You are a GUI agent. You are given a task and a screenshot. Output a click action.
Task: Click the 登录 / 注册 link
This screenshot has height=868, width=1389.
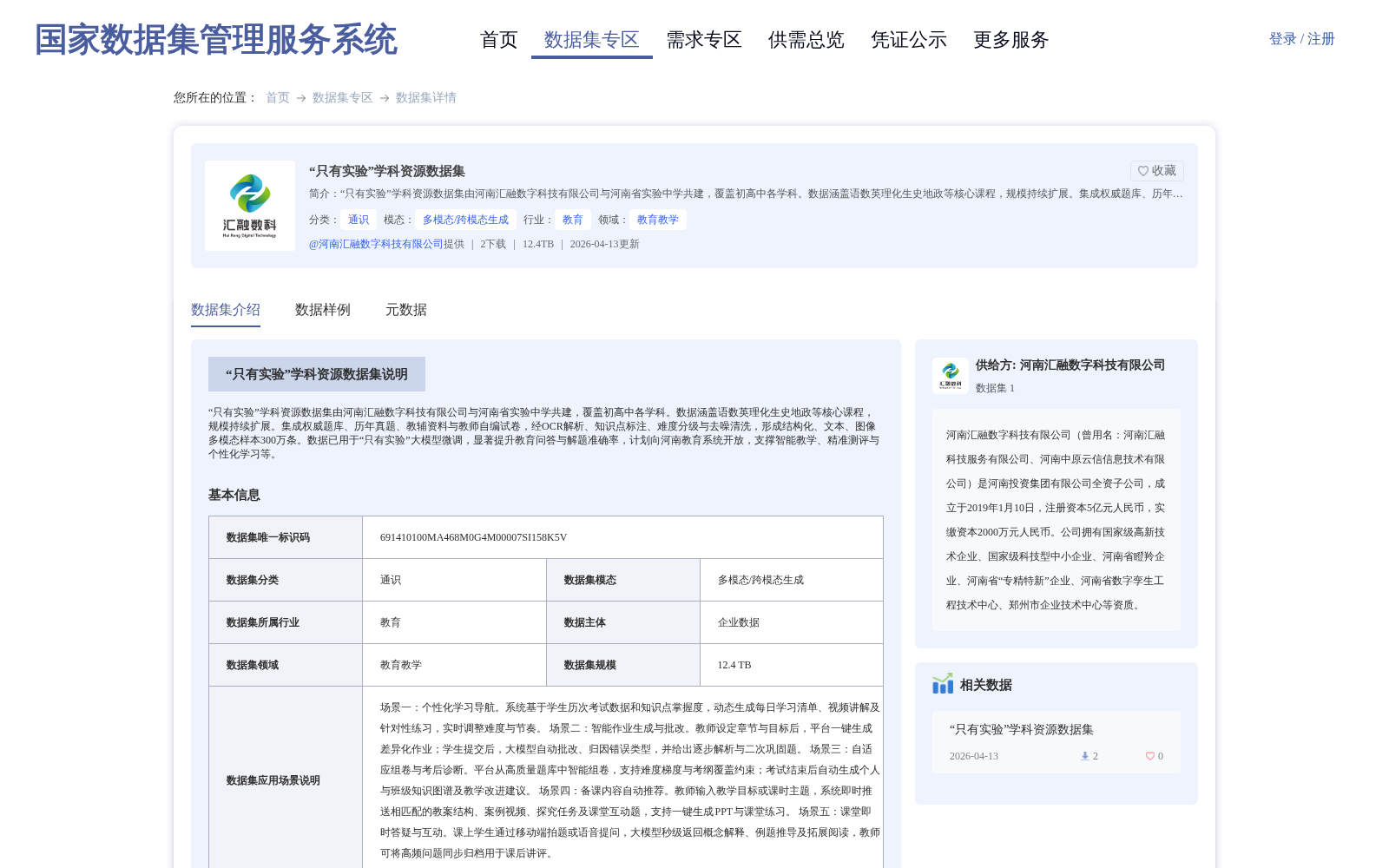click(1302, 39)
